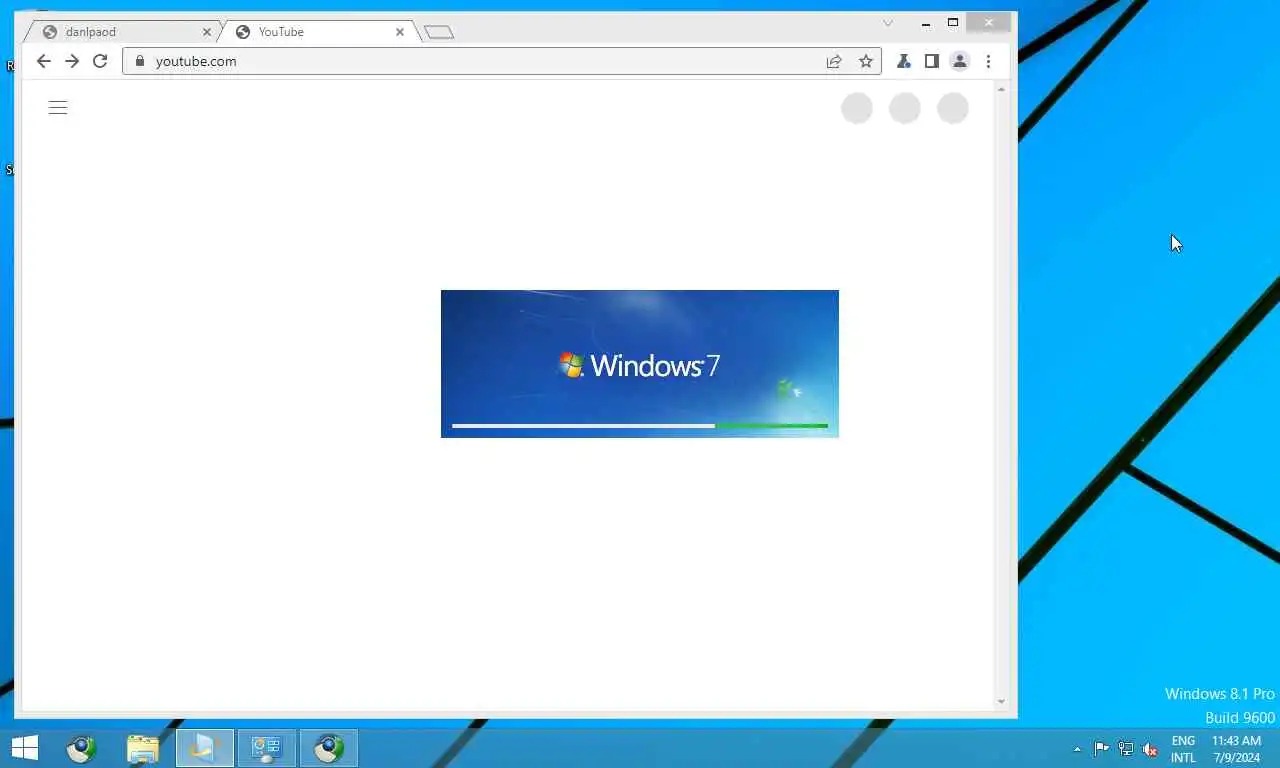Open the network status tray icon

(x=1126, y=749)
